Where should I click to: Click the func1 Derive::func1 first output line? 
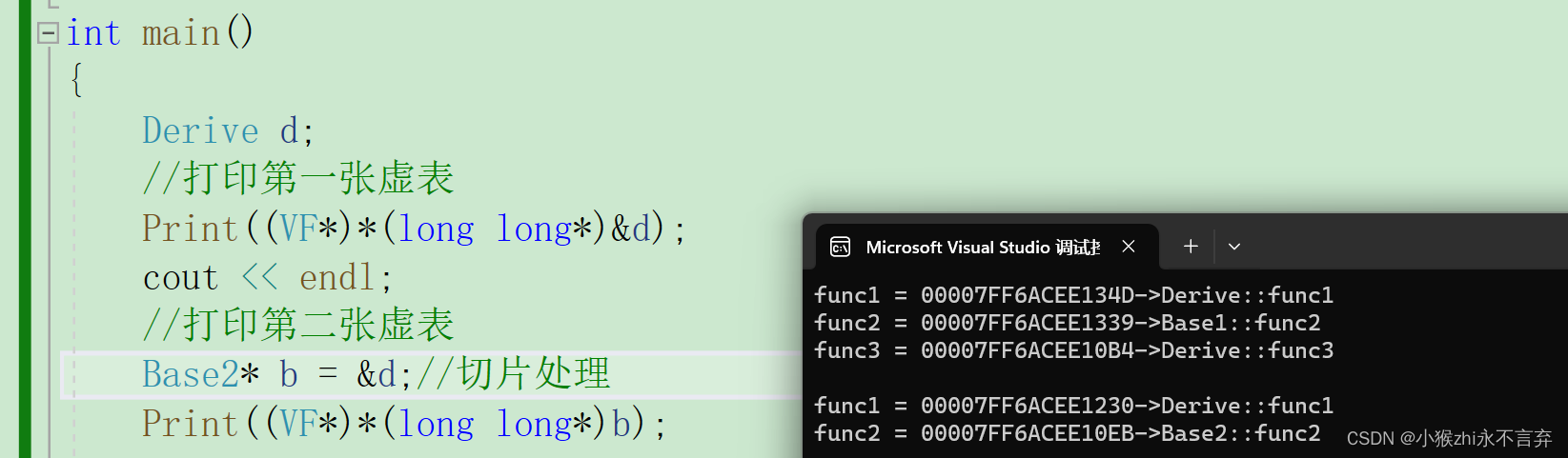tap(1073, 295)
